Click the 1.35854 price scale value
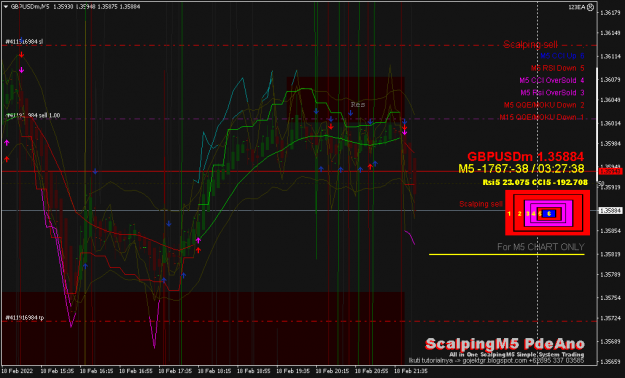The height and width of the screenshot is (378, 625). click(x=609, y=230)
